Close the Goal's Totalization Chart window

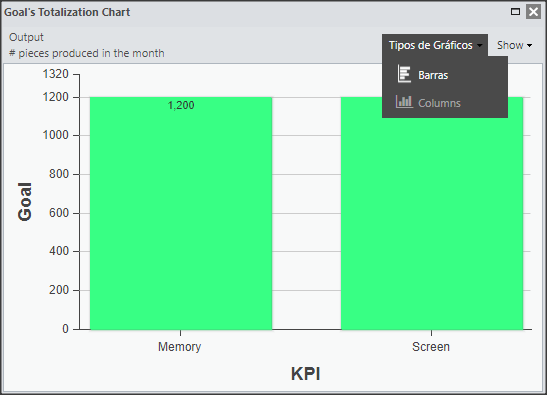(533, 12)
